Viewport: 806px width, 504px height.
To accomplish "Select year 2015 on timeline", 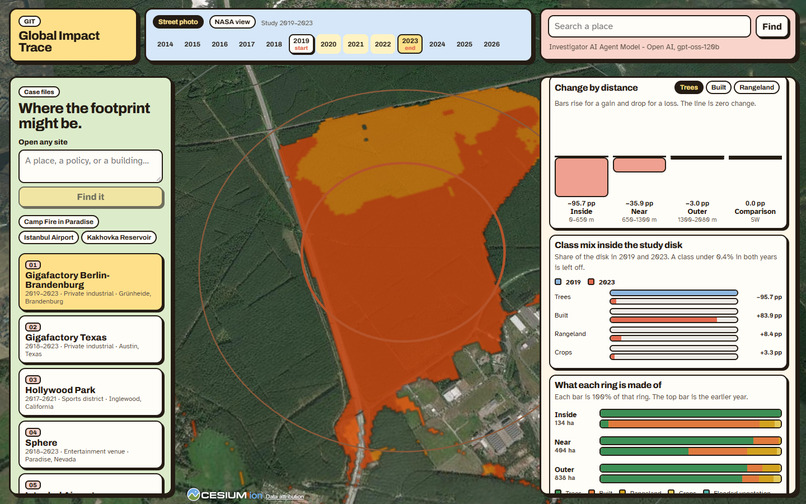I will (x=192, y=44).
